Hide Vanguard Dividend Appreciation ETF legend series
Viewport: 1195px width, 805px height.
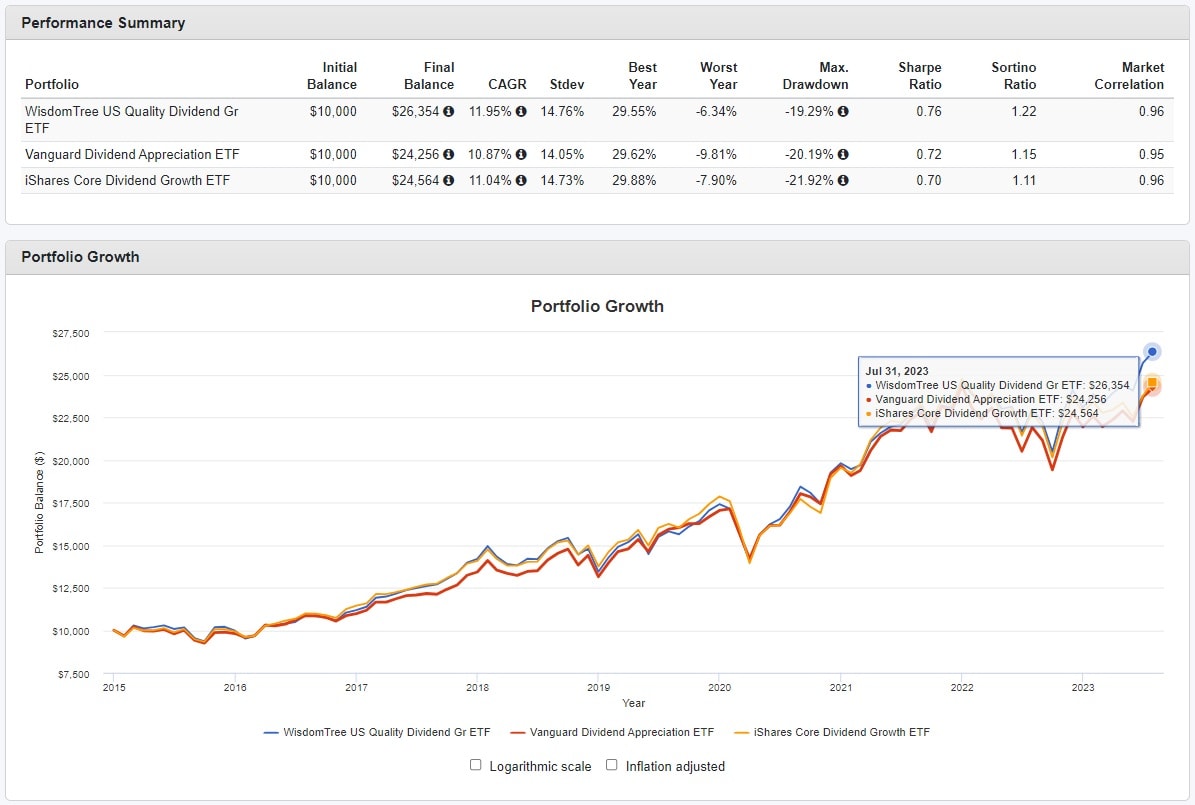tap(611, 732)
